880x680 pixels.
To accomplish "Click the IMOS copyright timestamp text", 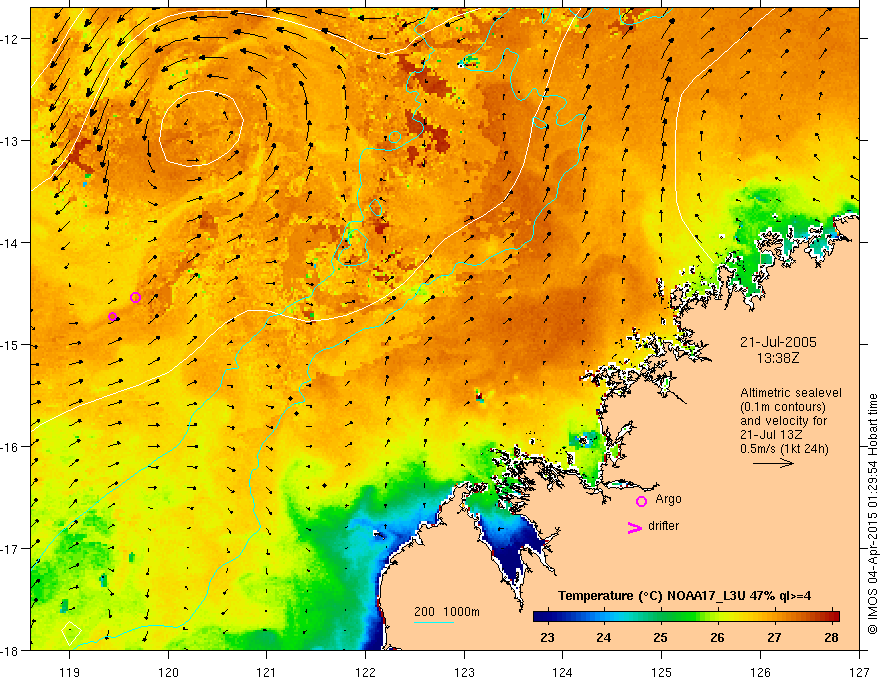I will [x=873, y=514].
